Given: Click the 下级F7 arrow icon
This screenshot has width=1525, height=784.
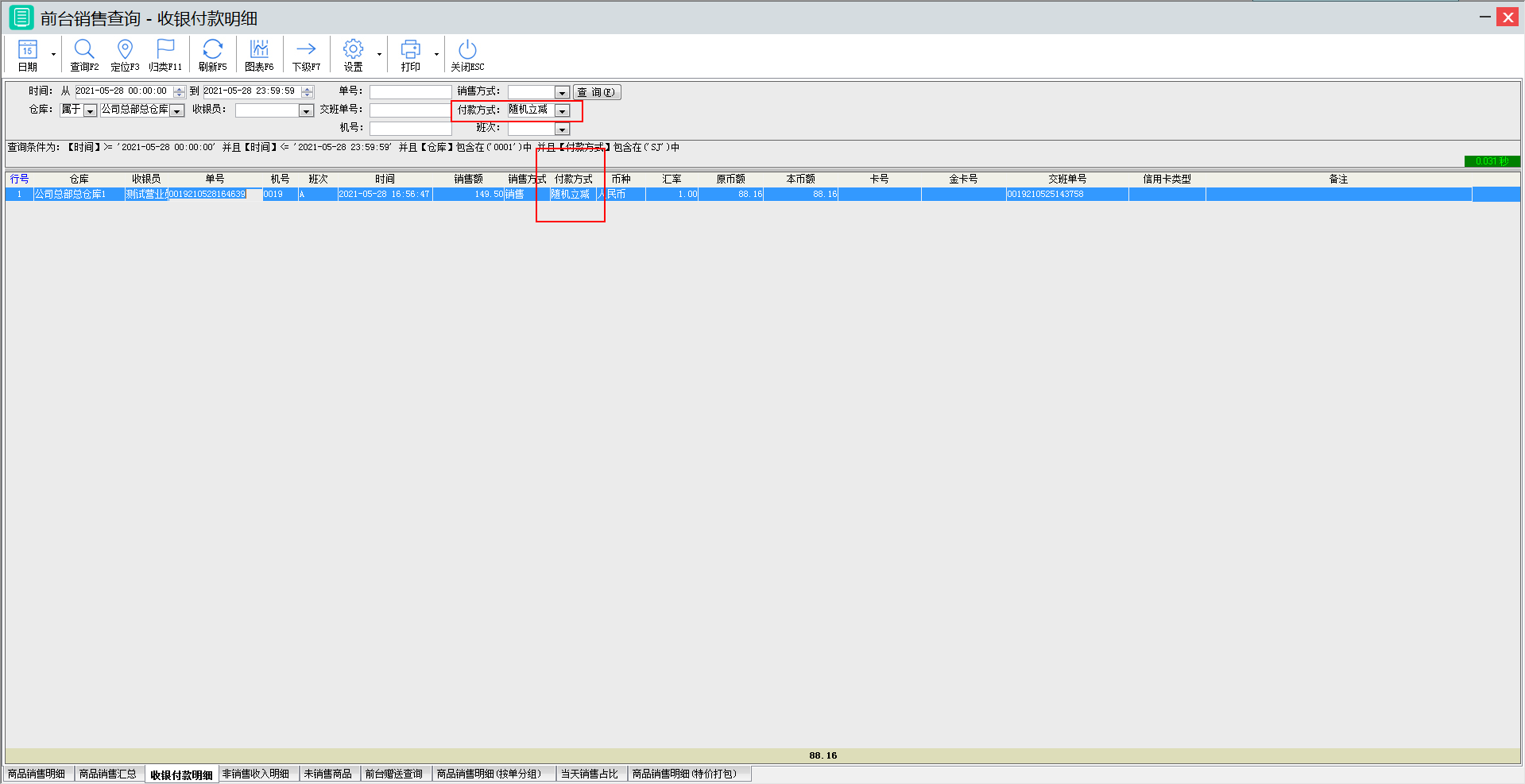Looking at the screenshot, I should click(x=306, y=49).
